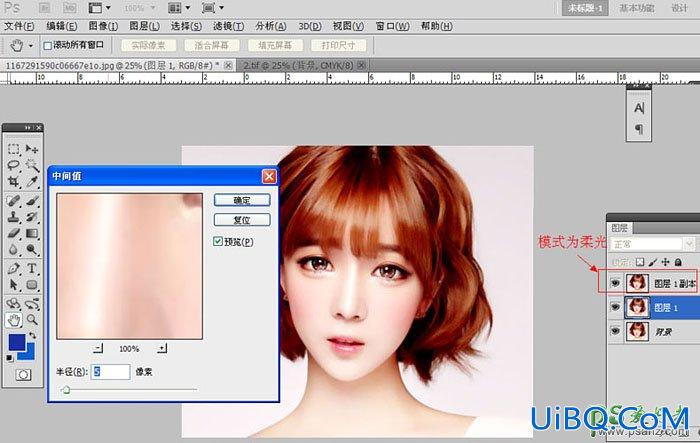
Task: Hide the 背景 layer eye
Action: 616,331
